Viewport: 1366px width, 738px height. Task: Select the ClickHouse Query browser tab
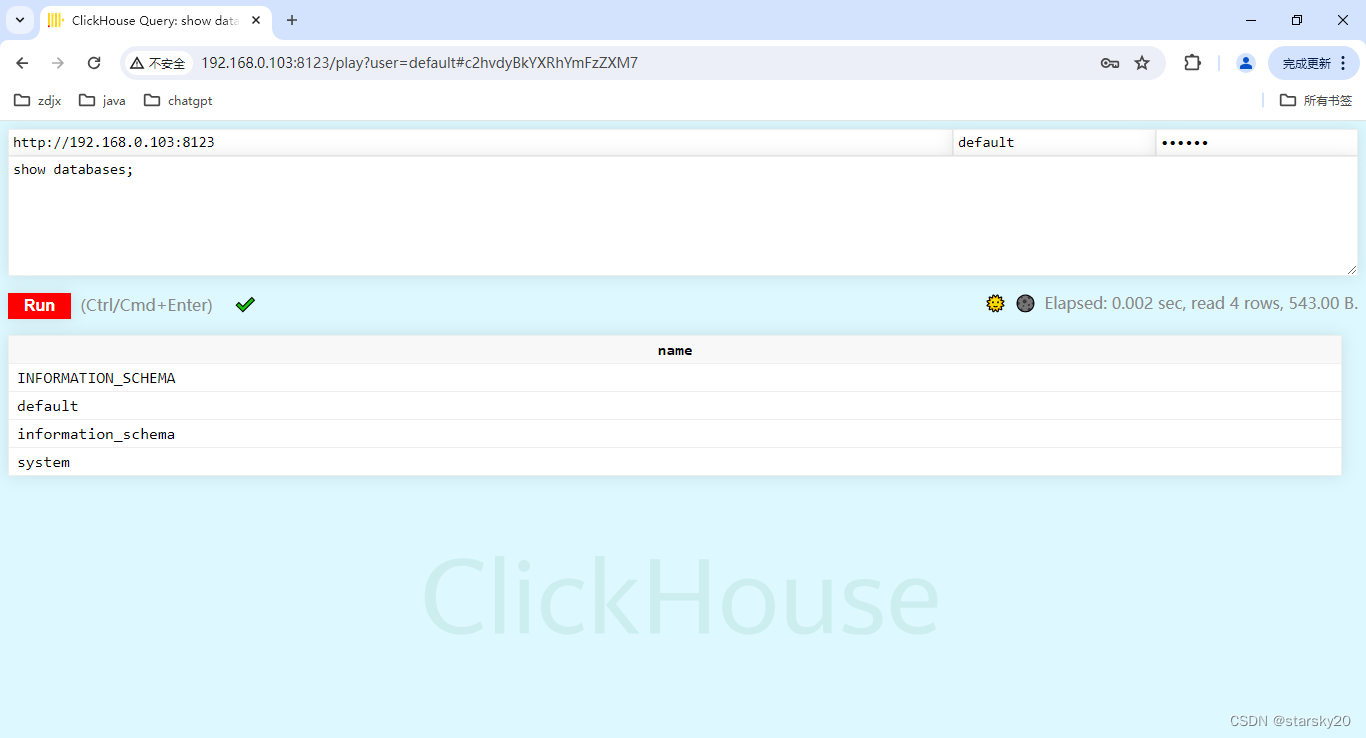tap(155, 20)
